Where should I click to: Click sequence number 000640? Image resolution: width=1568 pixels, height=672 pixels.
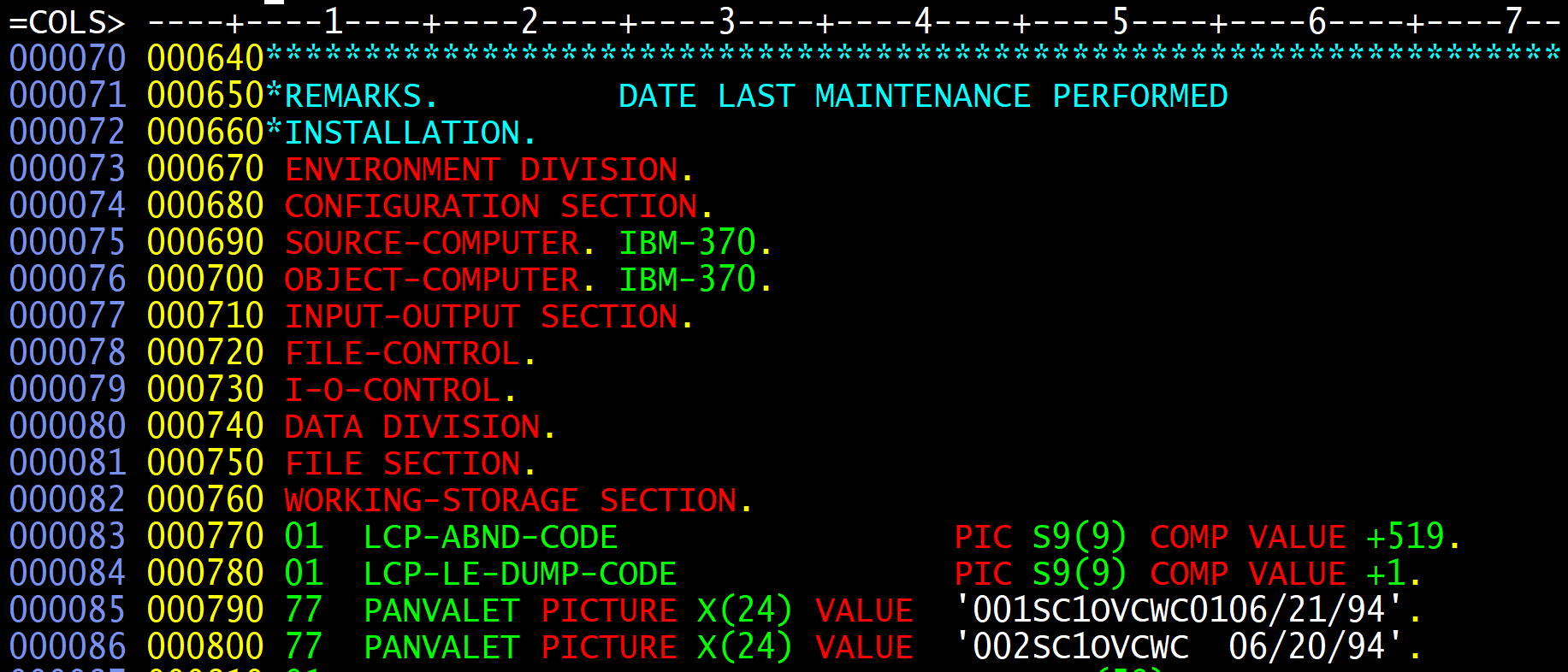pyautogui.click(x=205, y=59)
